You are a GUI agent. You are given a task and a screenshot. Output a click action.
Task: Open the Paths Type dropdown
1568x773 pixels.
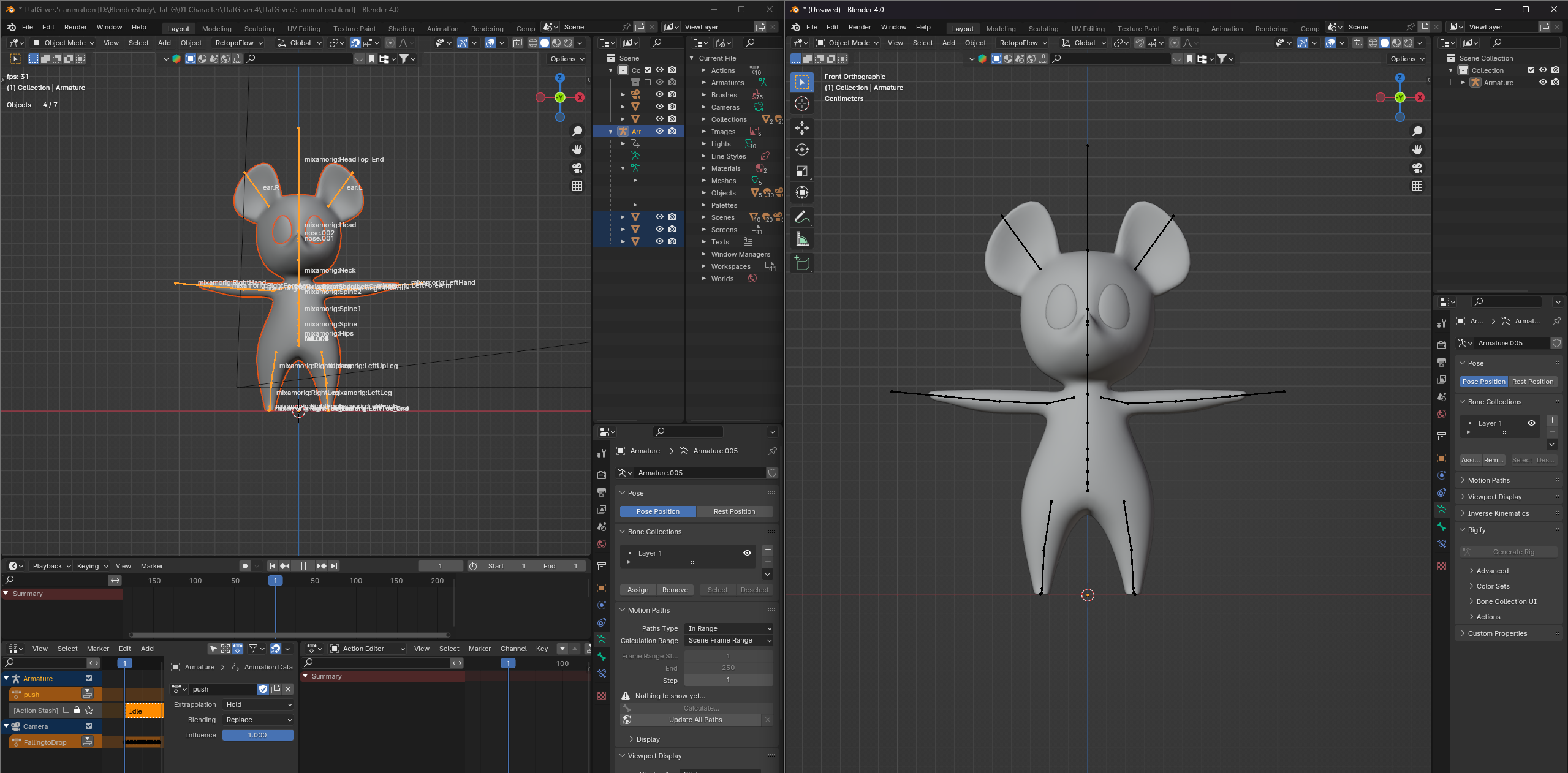(x=729, y=628)
